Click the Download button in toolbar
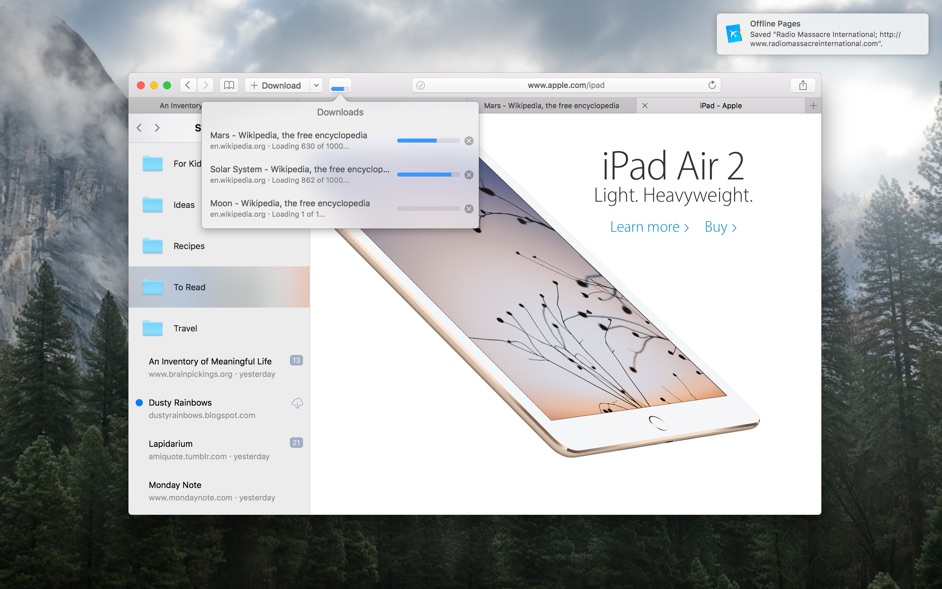 [276, 85]
